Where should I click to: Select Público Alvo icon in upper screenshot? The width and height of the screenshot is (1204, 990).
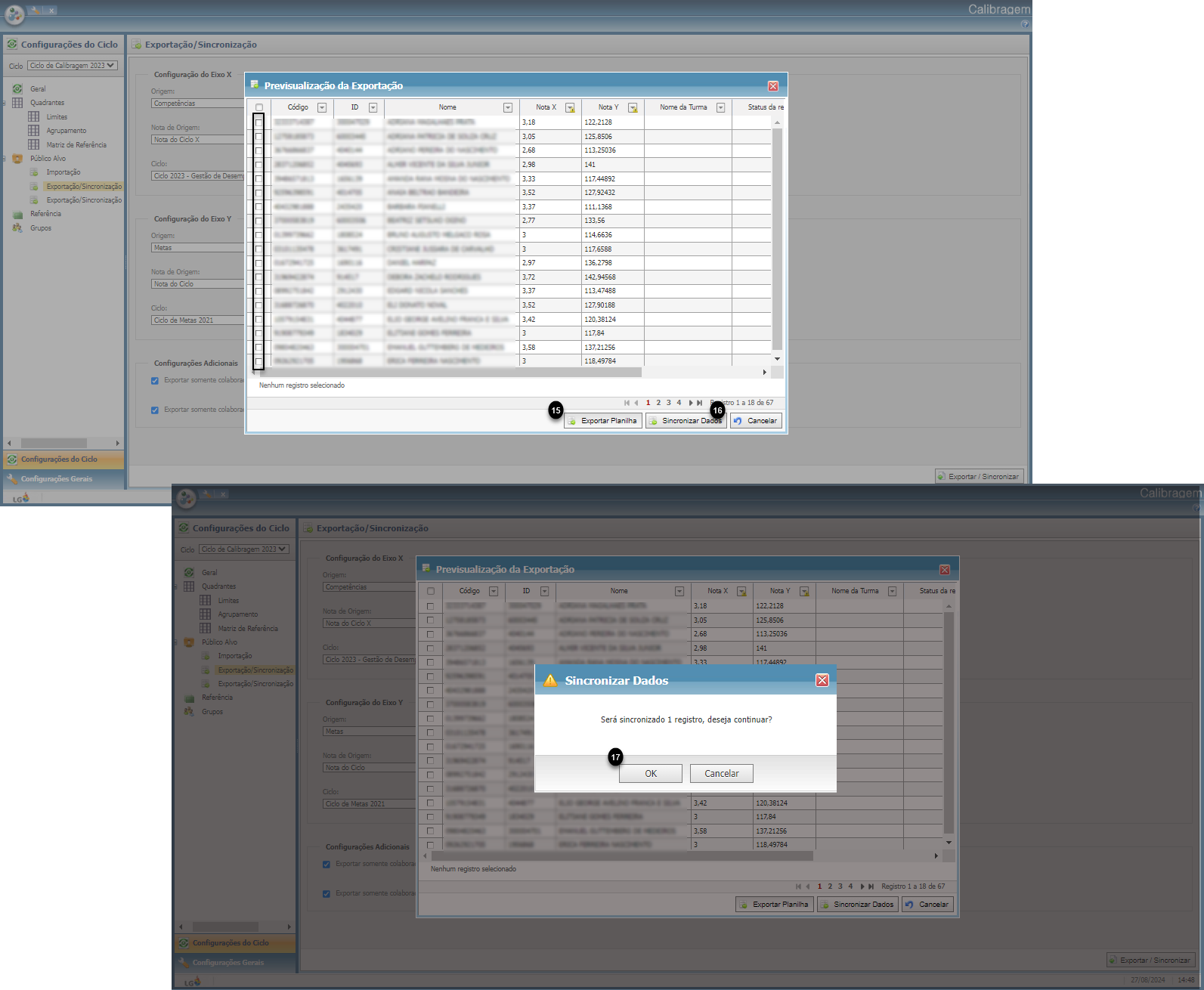point(17,159)
